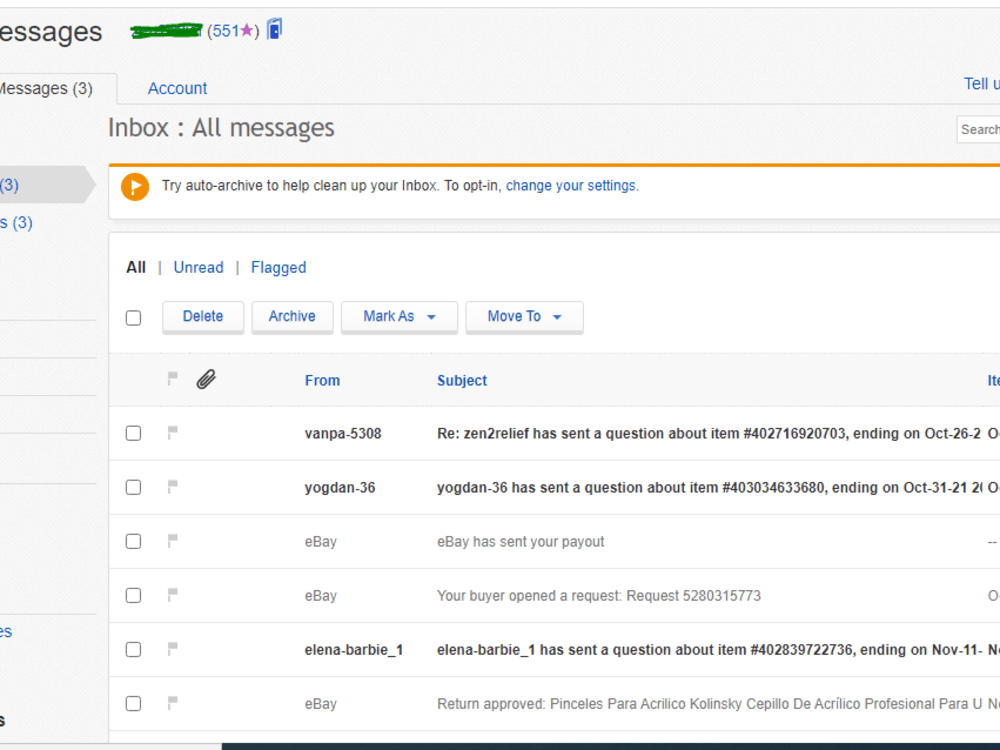
Task: Select the yogdan-36 message checkbox
Action: tap(133, 487)
